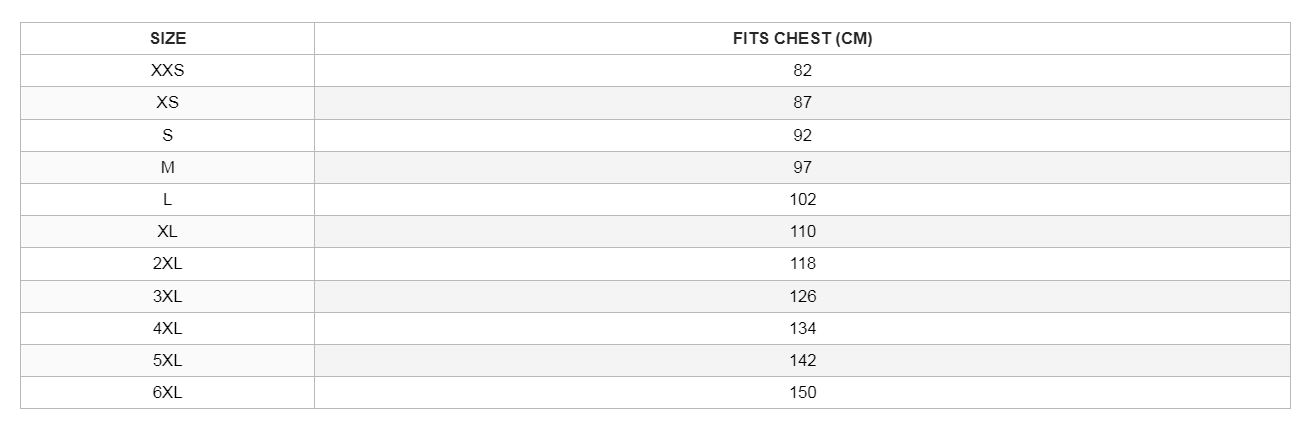Click the chest value 110
Viewport: 1313px width, 432px height.
802,231
